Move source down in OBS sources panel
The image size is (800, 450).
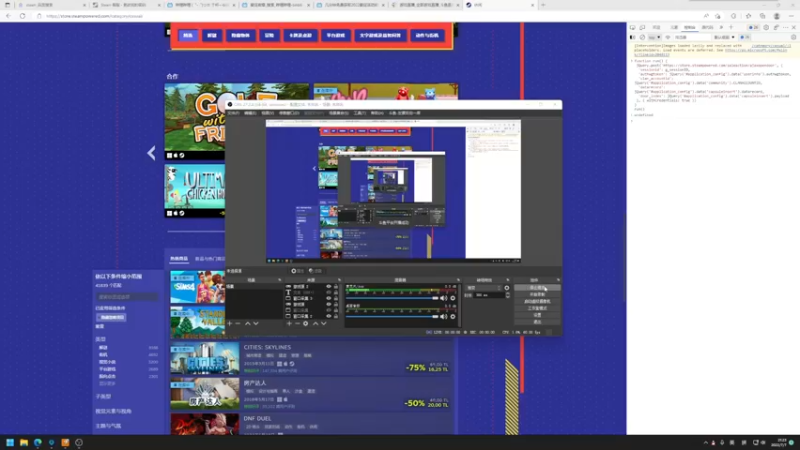323,323
